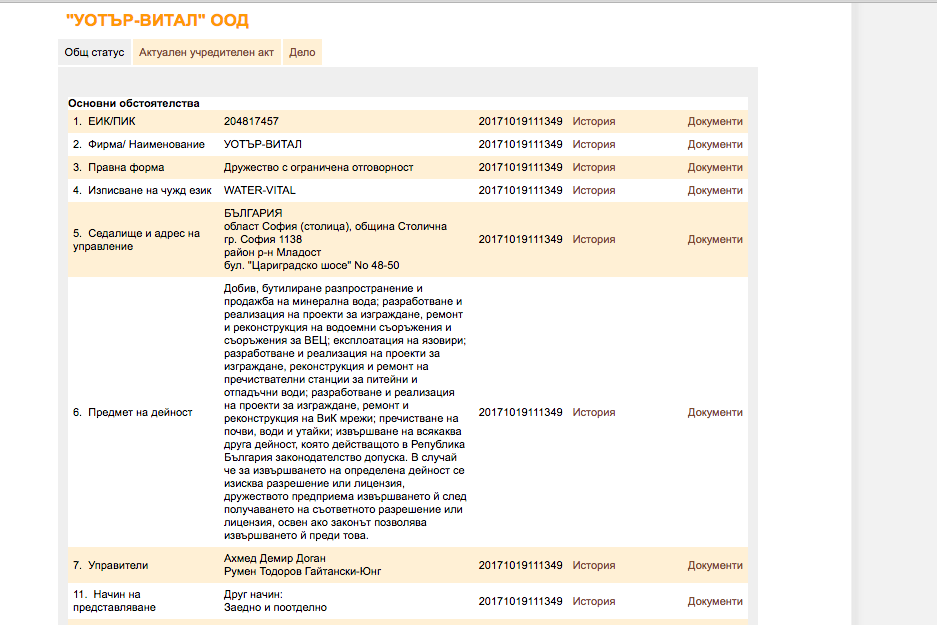The width and height of the screenshot is (937, 625).
Task: Open the Актуален учредителен акт tab
Action: [x=207, y=53]
